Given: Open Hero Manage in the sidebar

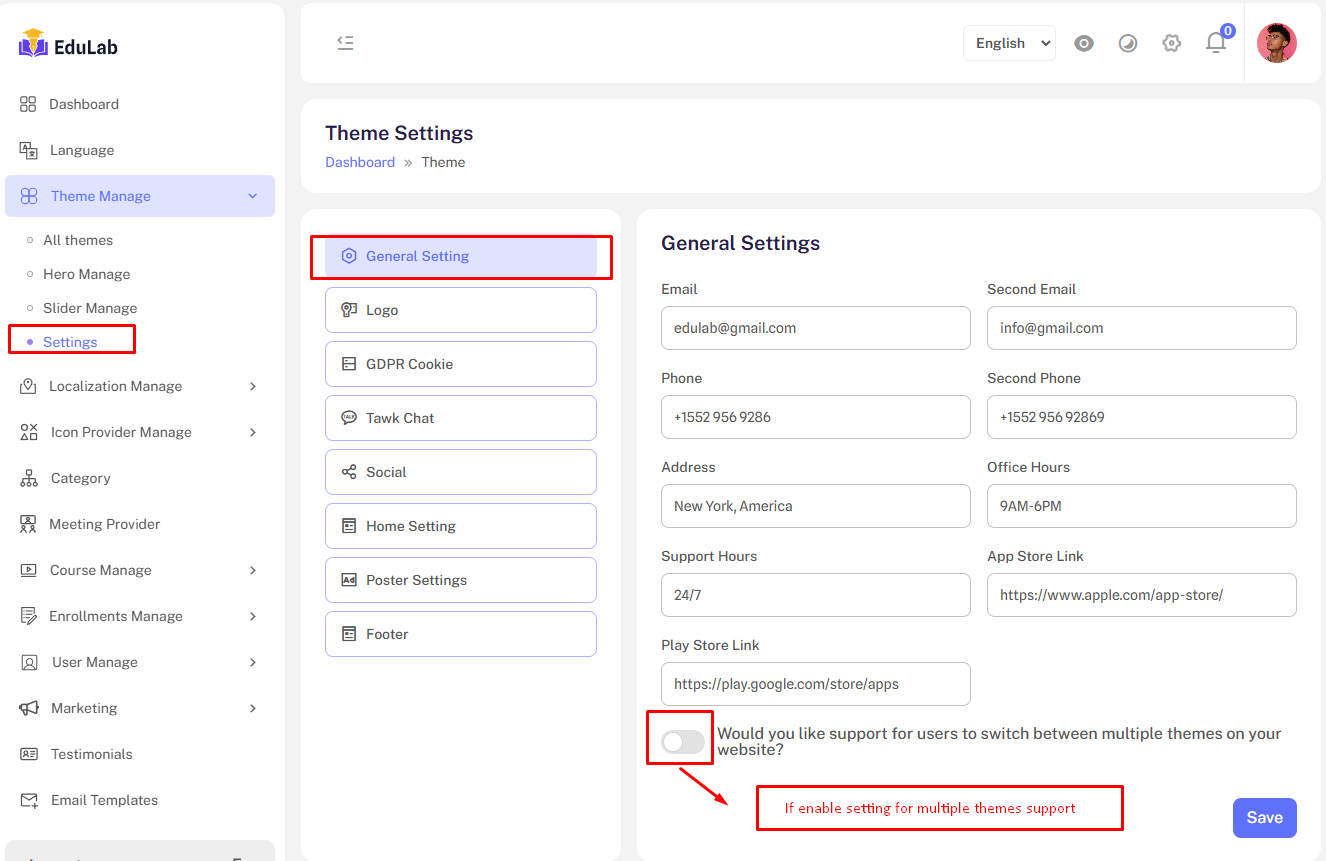Looking at the screenshot, I should (x=86, y=274).
